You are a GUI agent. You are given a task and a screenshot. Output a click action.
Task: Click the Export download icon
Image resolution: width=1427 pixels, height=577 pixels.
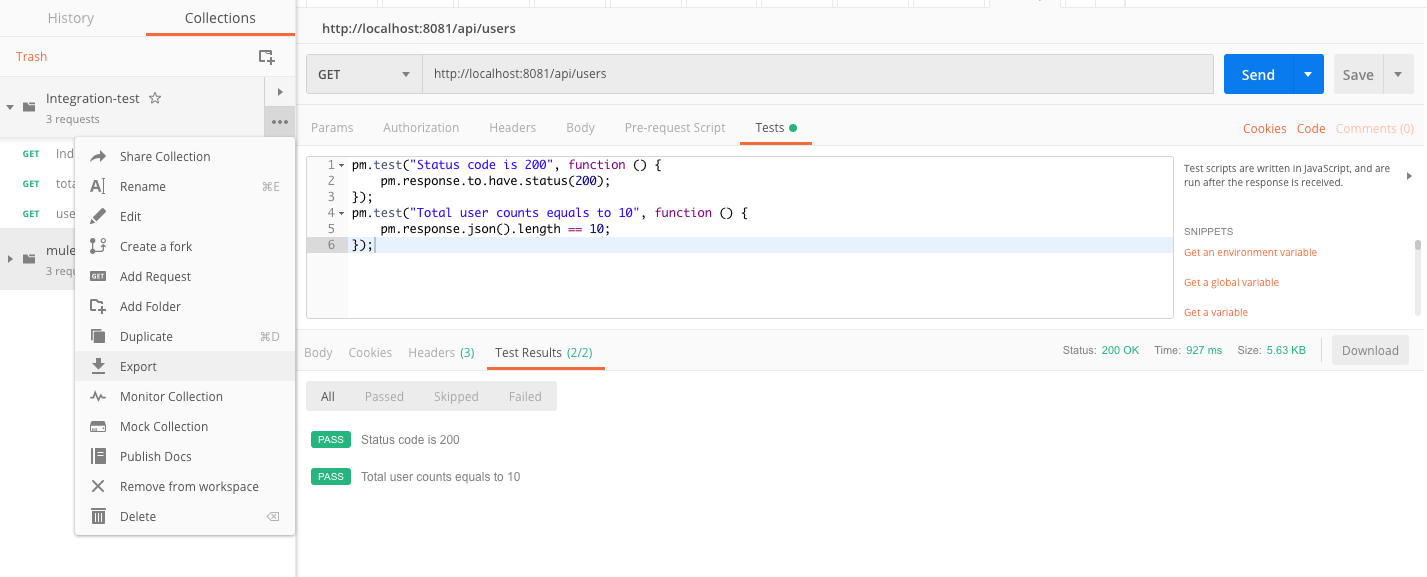[x=98, y=367]
